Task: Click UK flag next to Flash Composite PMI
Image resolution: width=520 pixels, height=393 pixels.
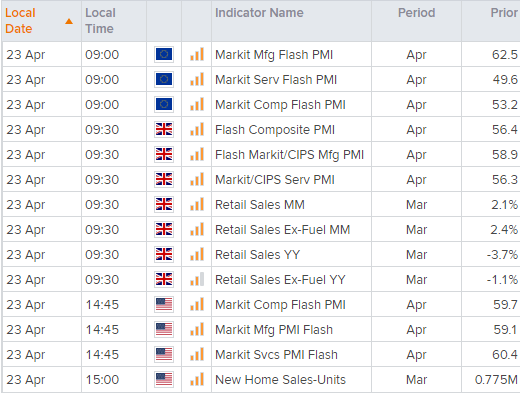Action: point(164,129)
